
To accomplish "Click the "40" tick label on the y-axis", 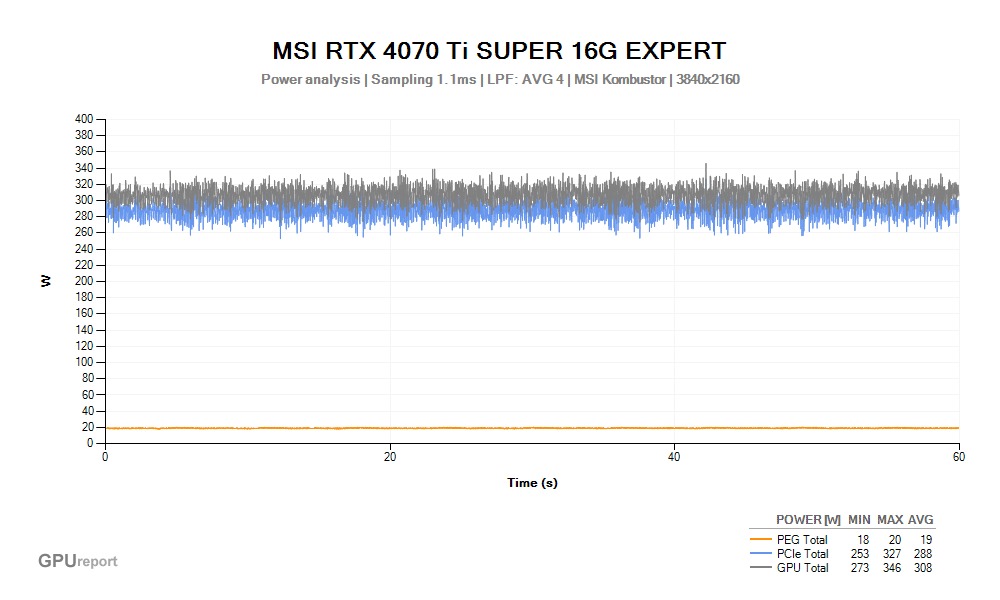I will (87, 411).
